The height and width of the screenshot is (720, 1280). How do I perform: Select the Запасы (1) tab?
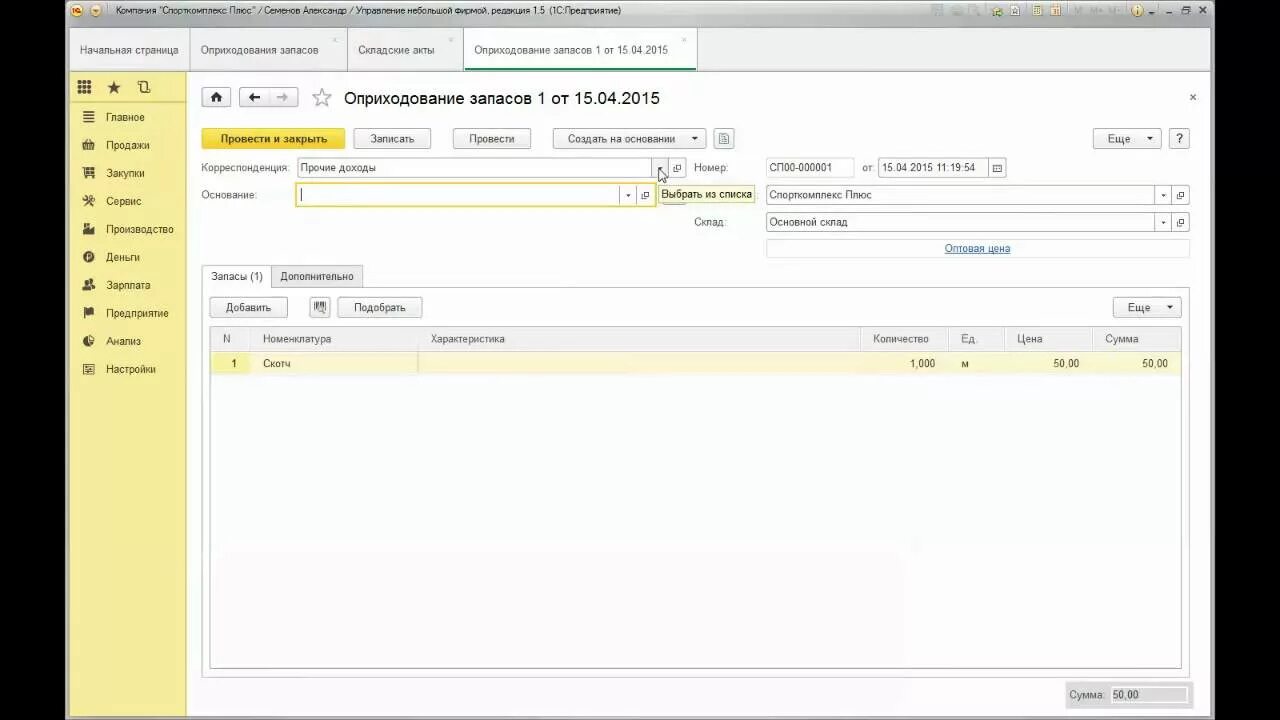point(237,276)
